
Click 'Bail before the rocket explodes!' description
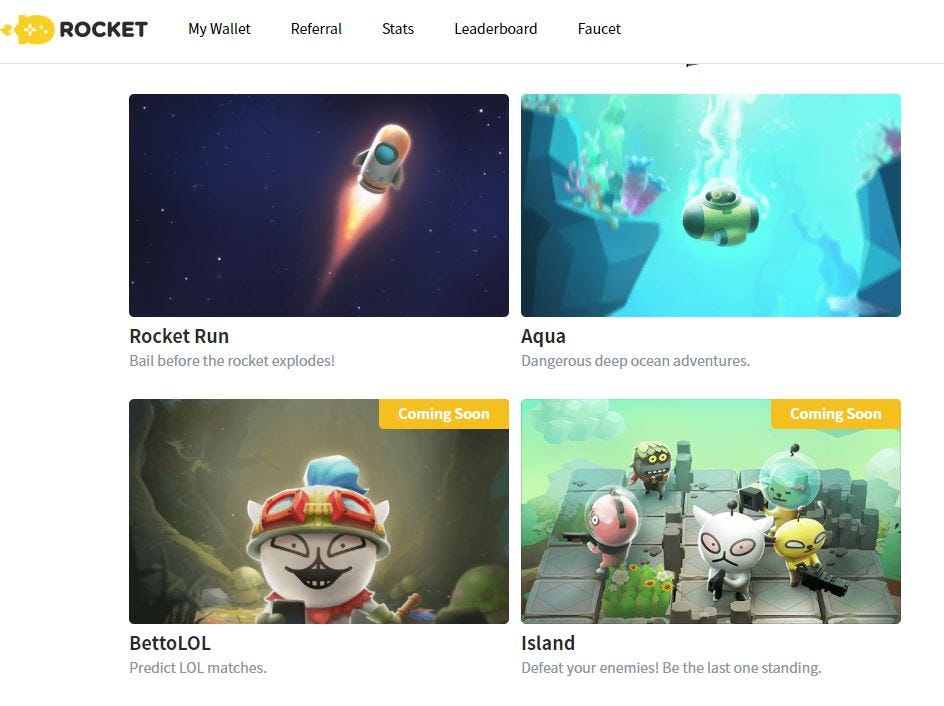[232, 361]
